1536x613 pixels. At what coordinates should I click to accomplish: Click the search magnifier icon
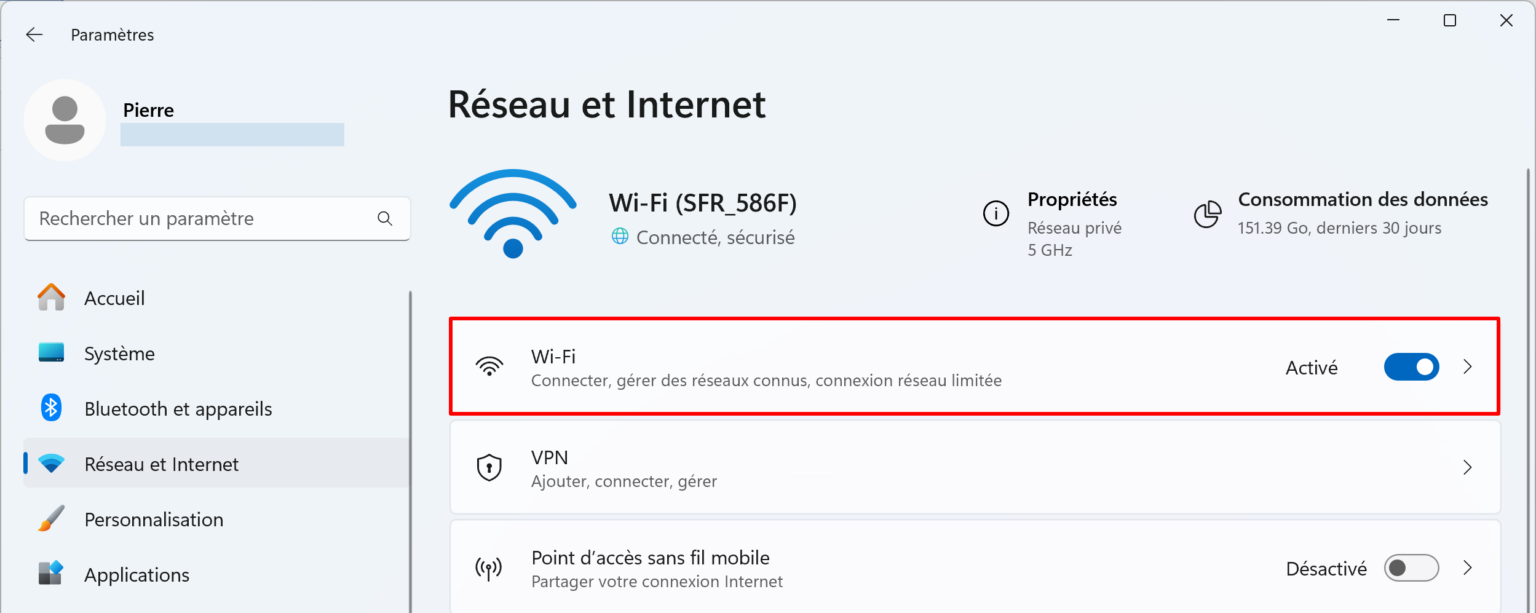click(385, 218)
